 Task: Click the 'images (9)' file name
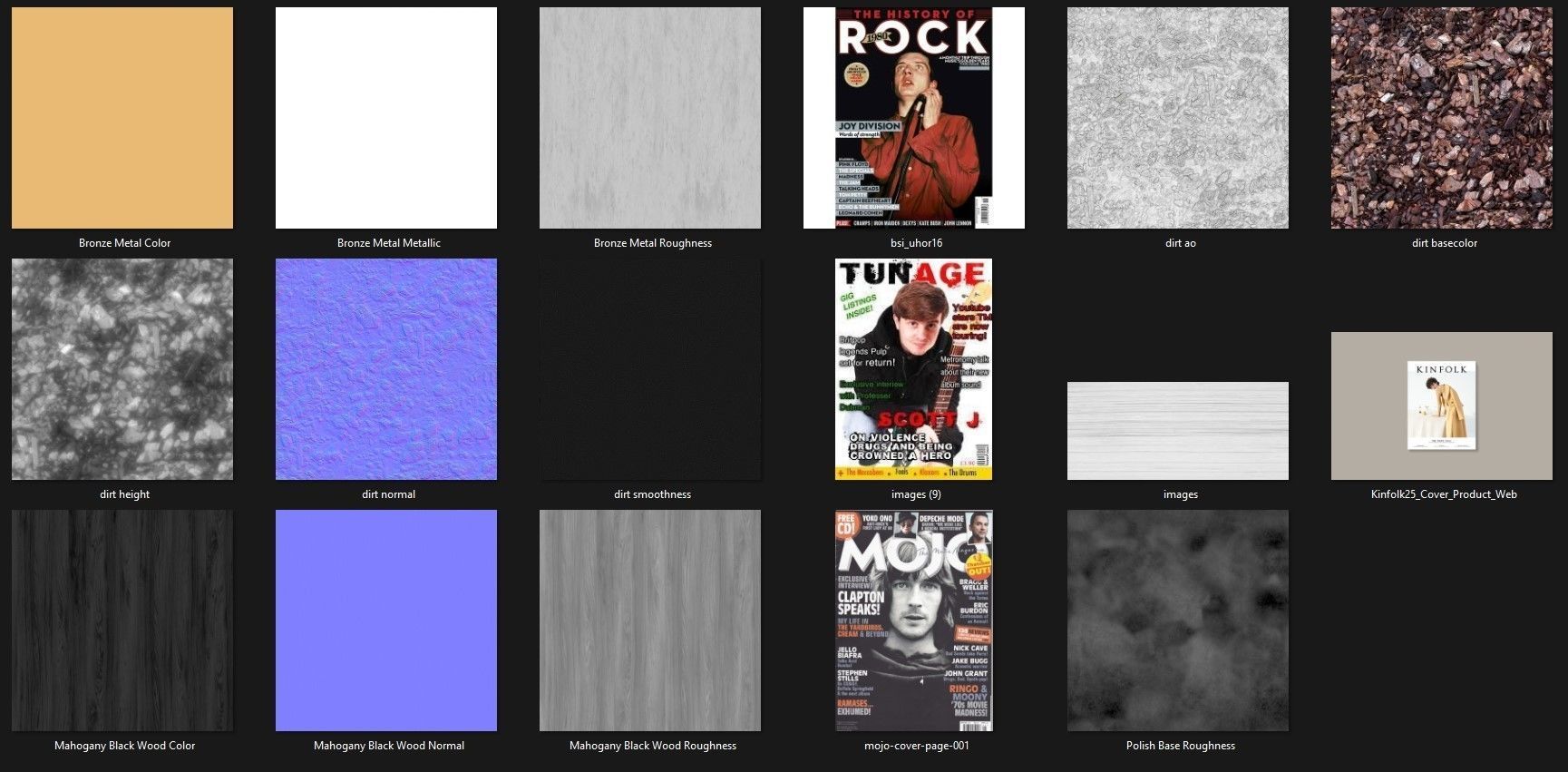[x=916, y=494]
